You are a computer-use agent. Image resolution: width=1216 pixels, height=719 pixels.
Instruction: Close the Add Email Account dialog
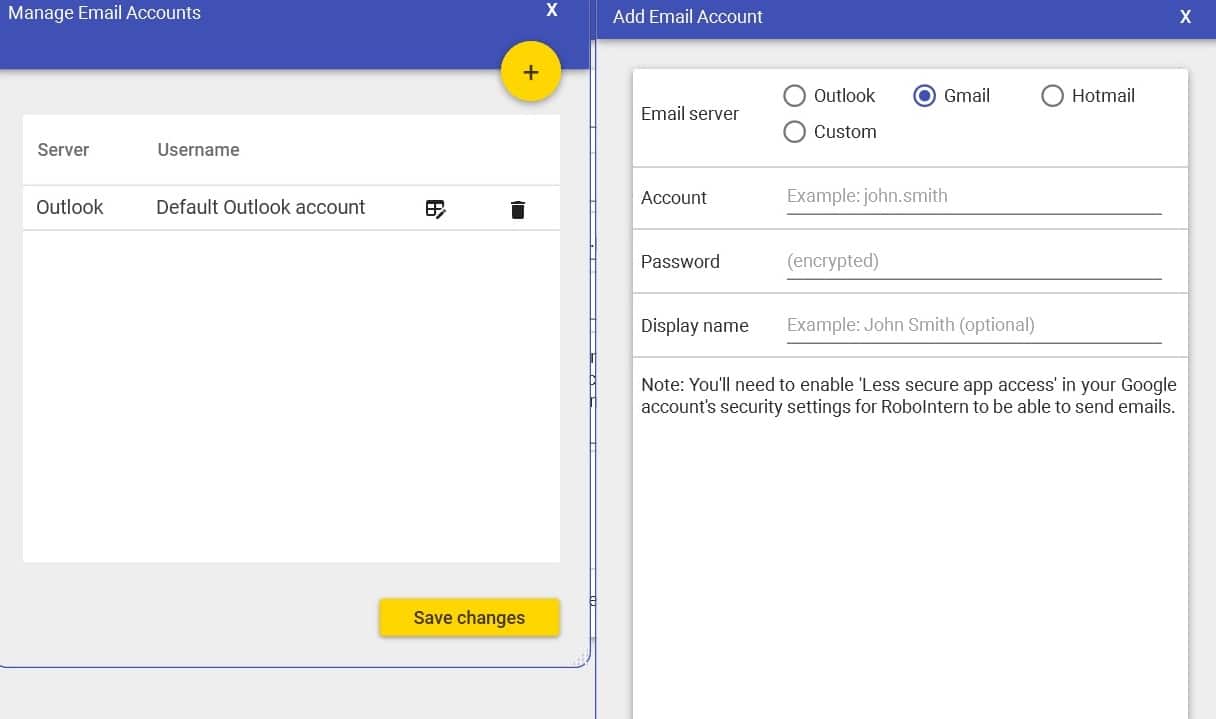click(x=1185, y=17)
